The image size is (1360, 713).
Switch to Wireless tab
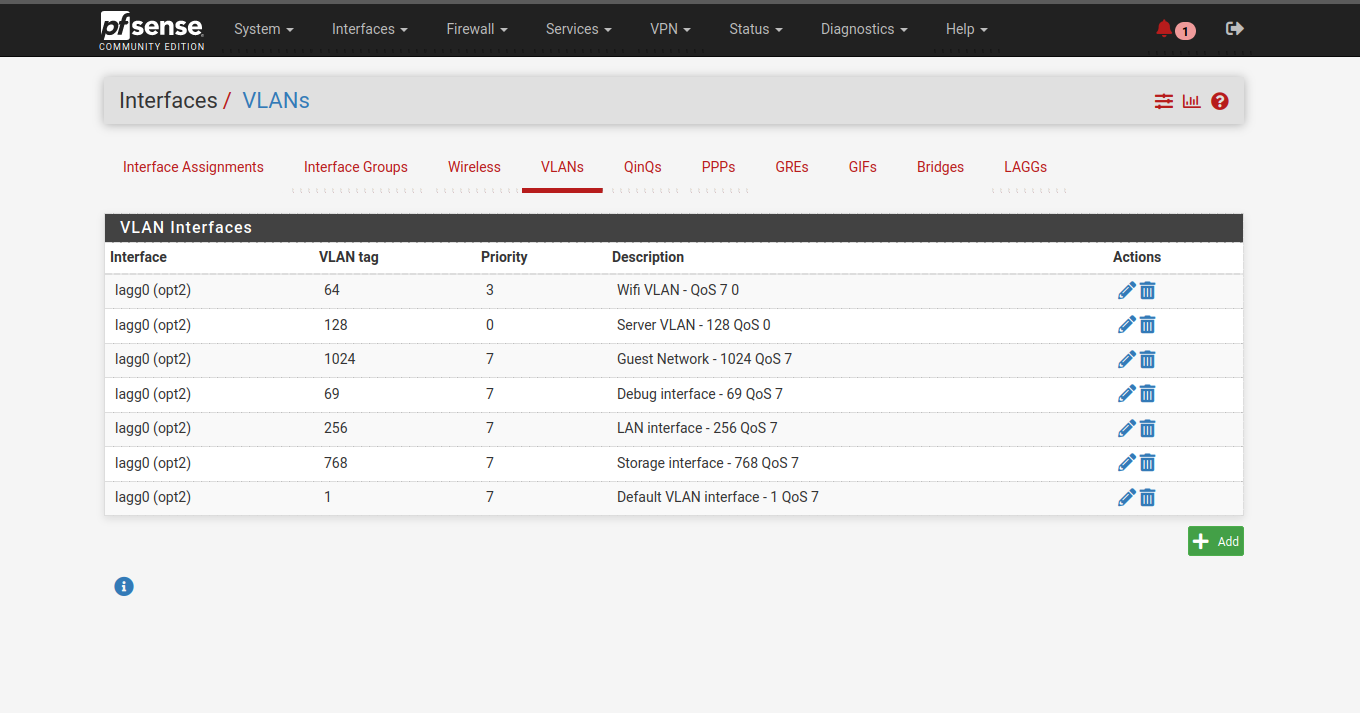(474, 167)
